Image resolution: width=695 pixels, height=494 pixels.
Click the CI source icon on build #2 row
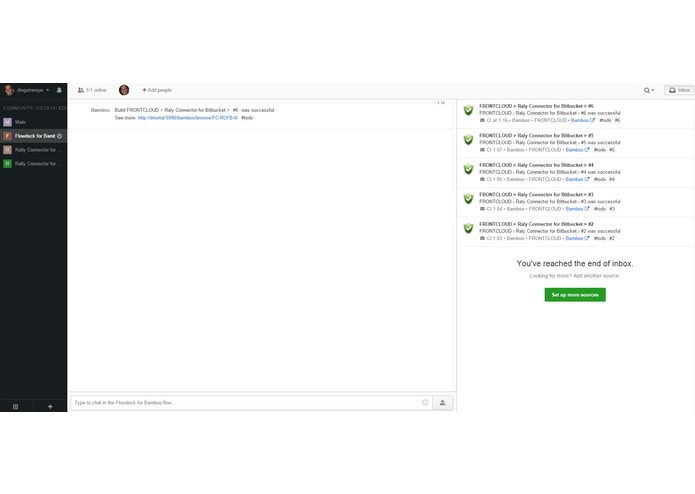[x=482, y=238]
